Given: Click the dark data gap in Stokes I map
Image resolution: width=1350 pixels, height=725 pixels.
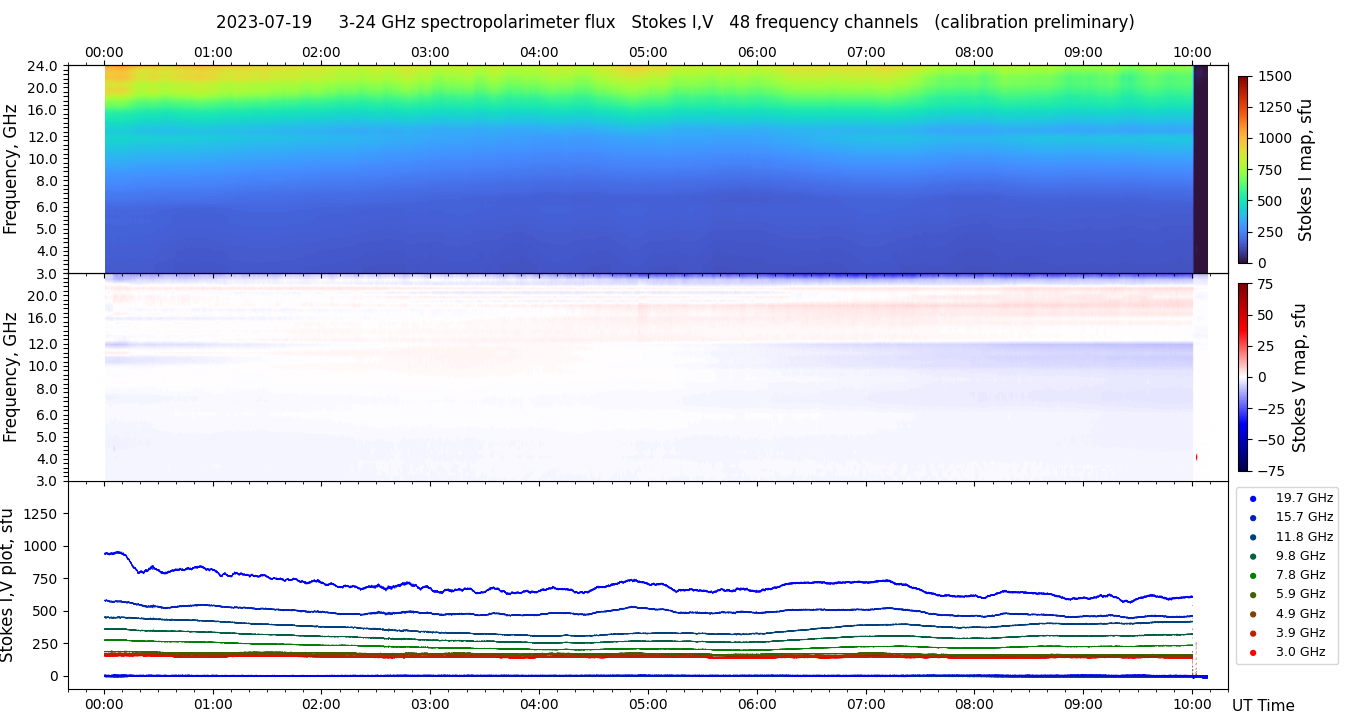Looking at the screenshot, I should click(1200, 169).
